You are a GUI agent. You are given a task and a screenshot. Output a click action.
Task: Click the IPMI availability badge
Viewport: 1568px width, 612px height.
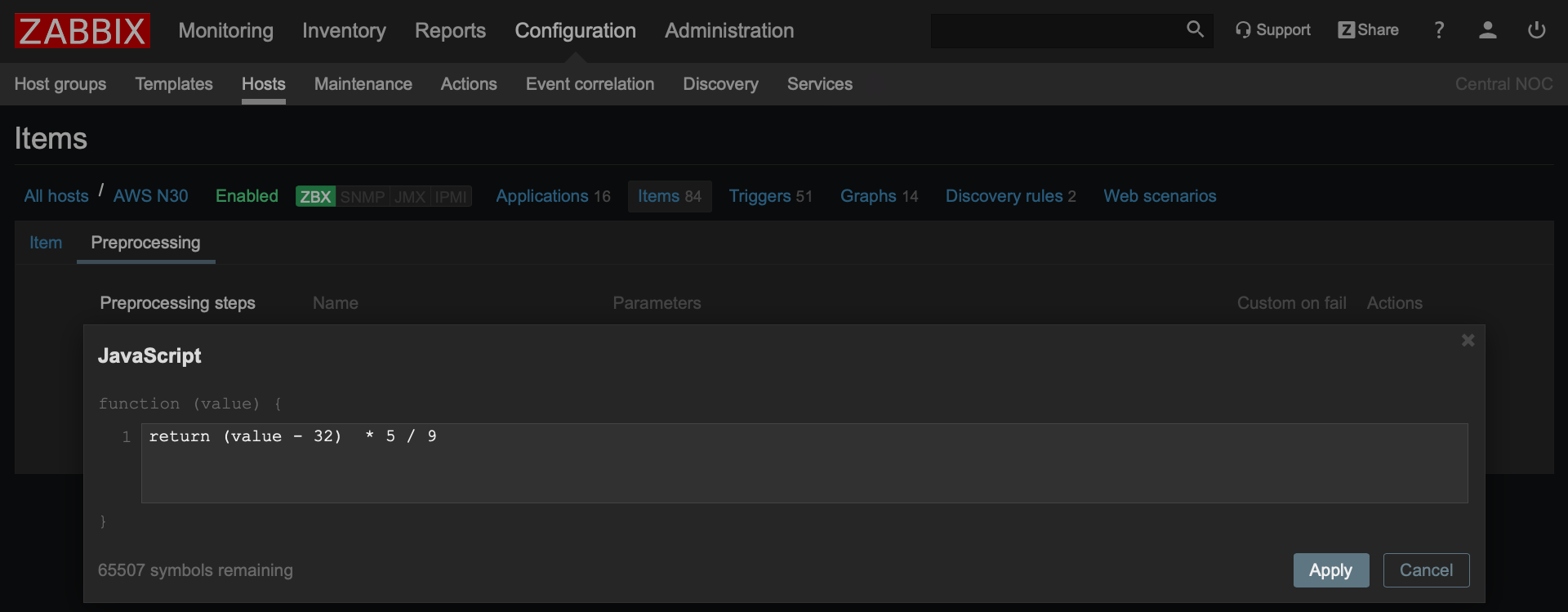(x=451, y=197)
